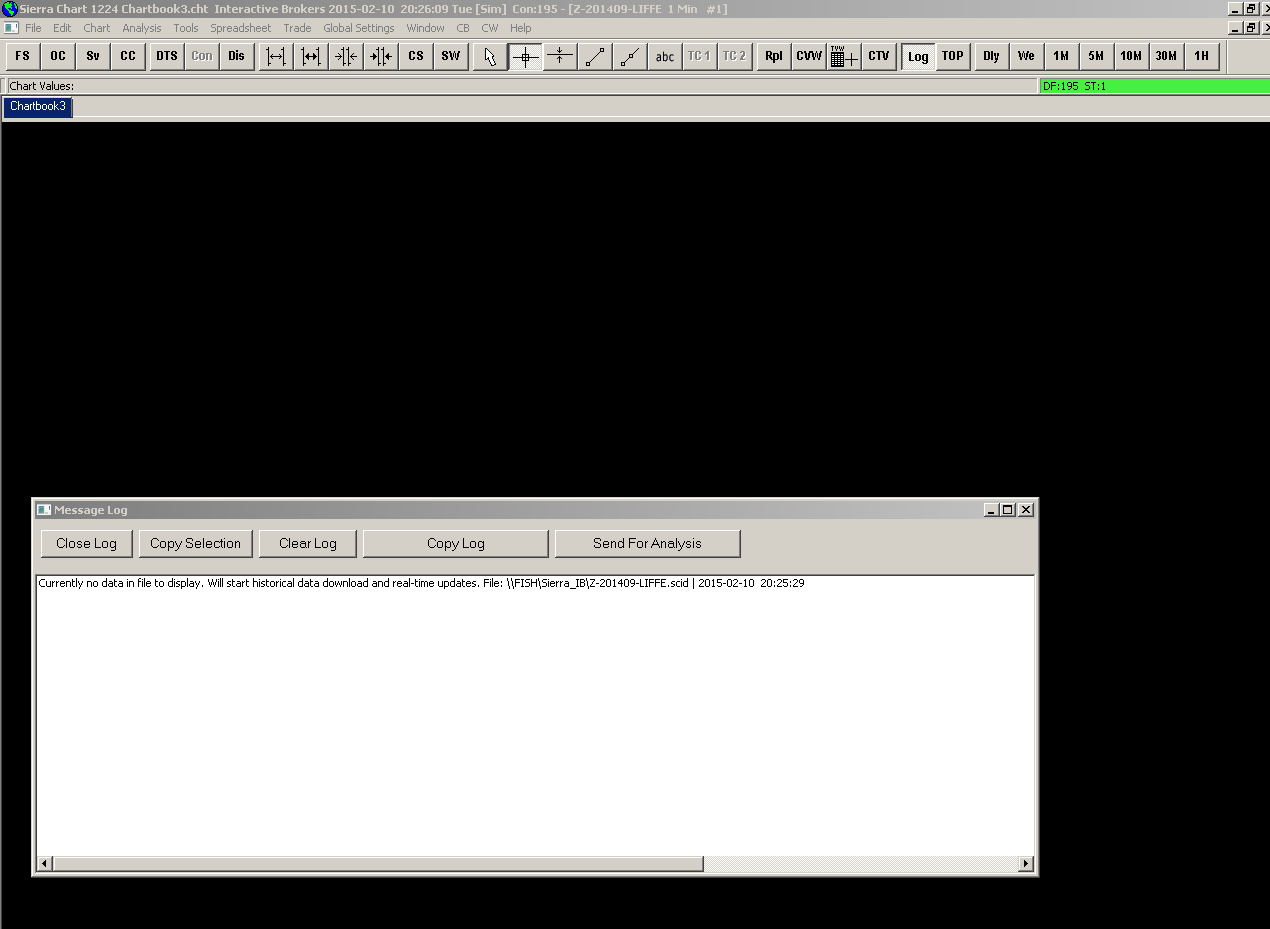Click the bold-arrow expand bar spacing icon
1270x929 pixels.
click(311, 56)
